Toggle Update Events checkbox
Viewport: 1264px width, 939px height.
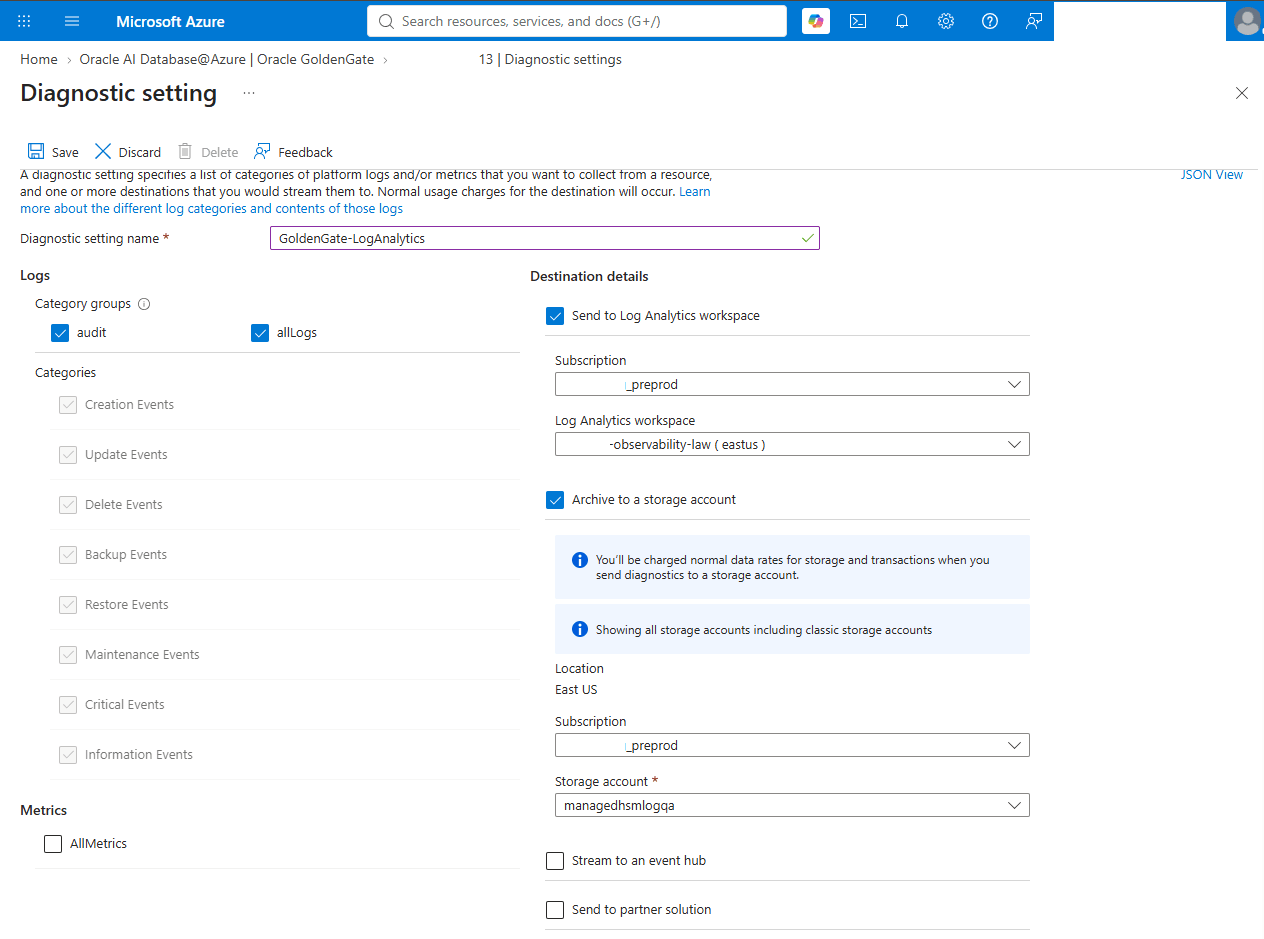tap(68, 455)
